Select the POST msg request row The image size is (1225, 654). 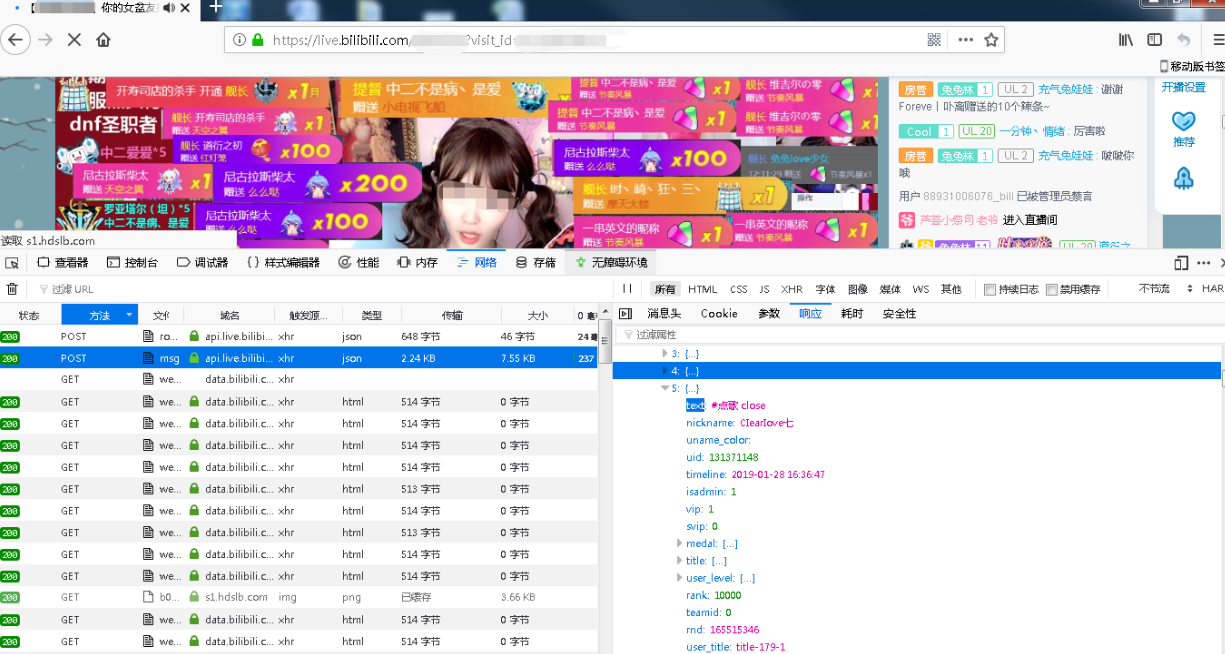(299, 358)
